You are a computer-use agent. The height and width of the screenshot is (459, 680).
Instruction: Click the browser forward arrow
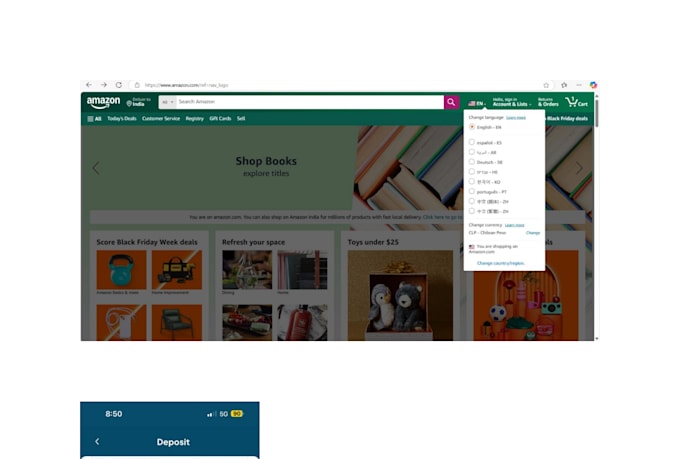click(104, 85)
